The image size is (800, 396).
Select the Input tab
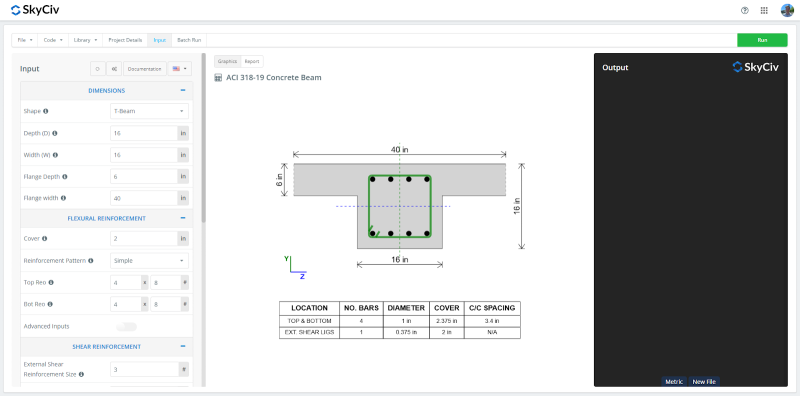(x=160, y=40)
